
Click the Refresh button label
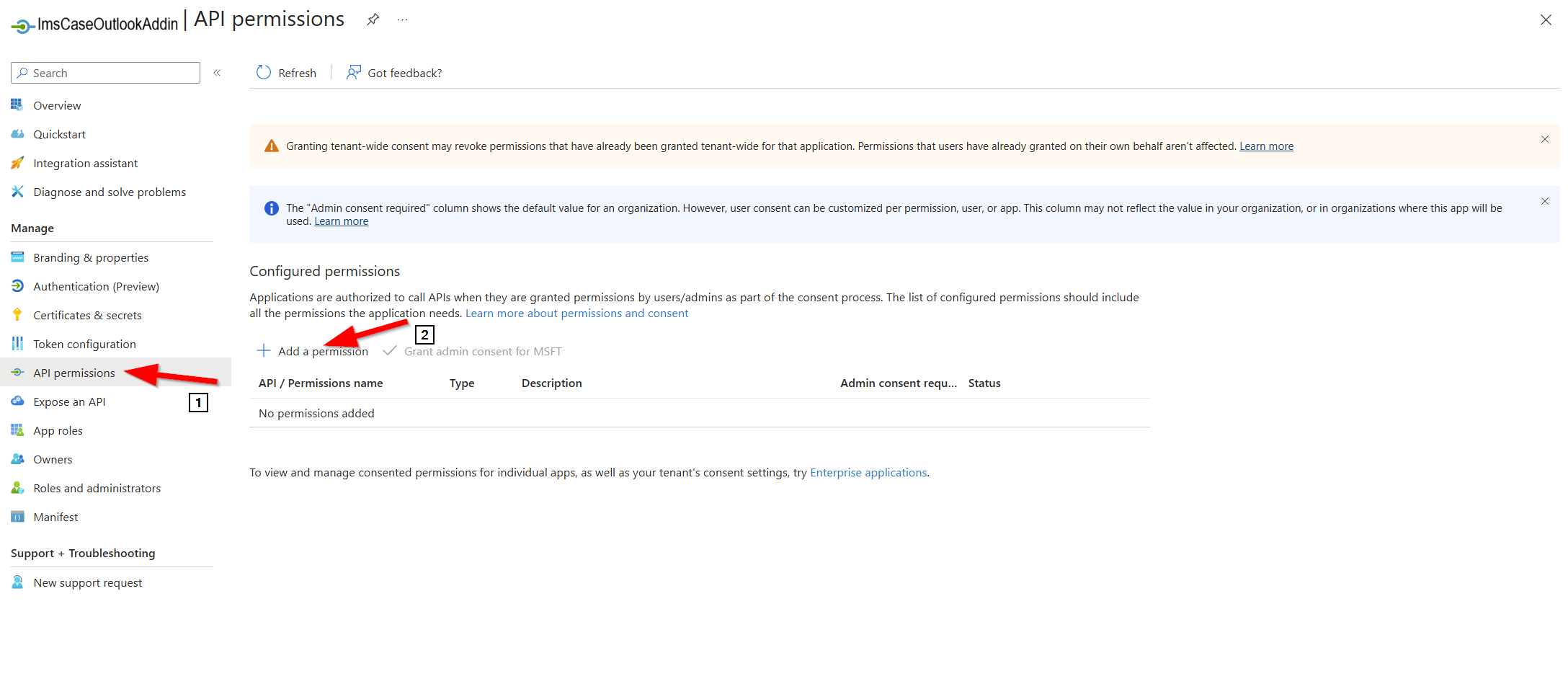[297, 73]
